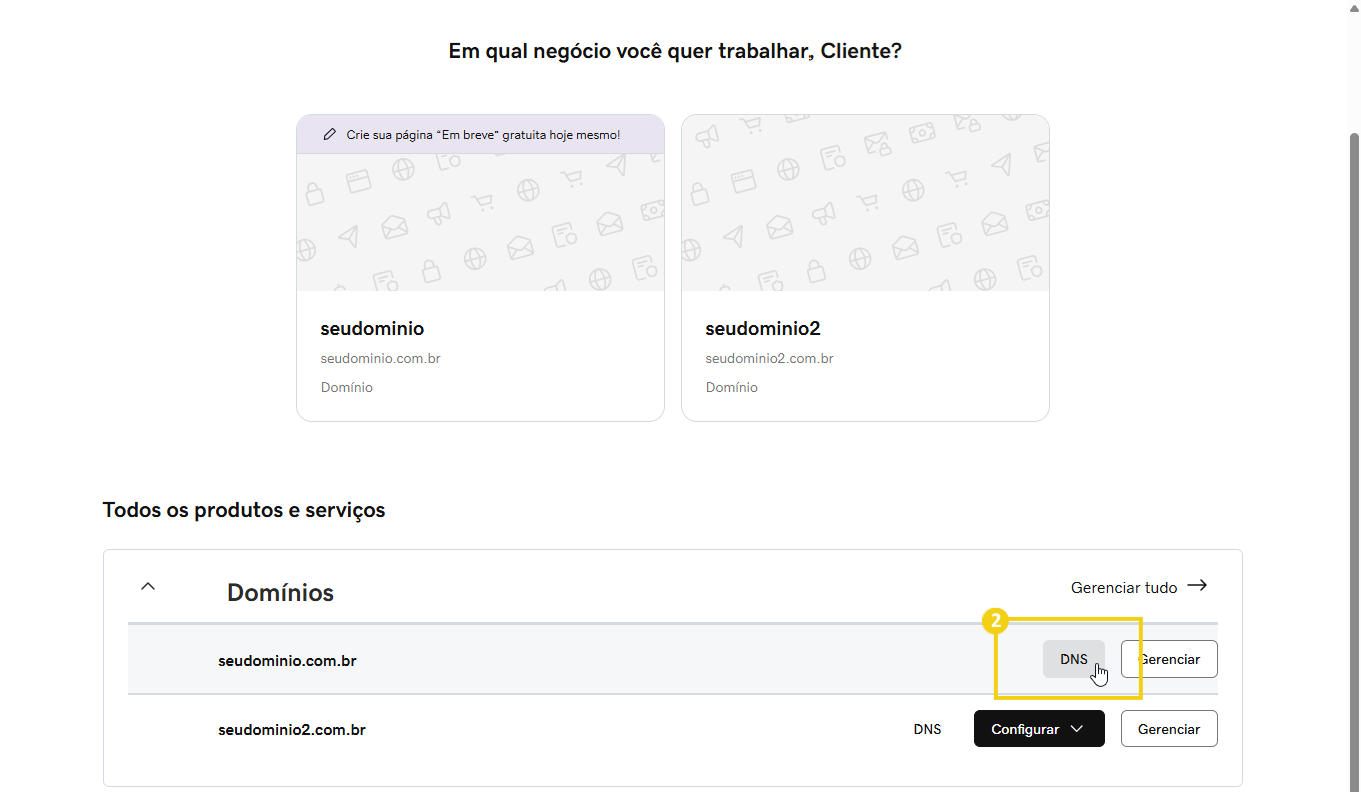Select the seudominio business card
1361x792 pixels.
480,267
